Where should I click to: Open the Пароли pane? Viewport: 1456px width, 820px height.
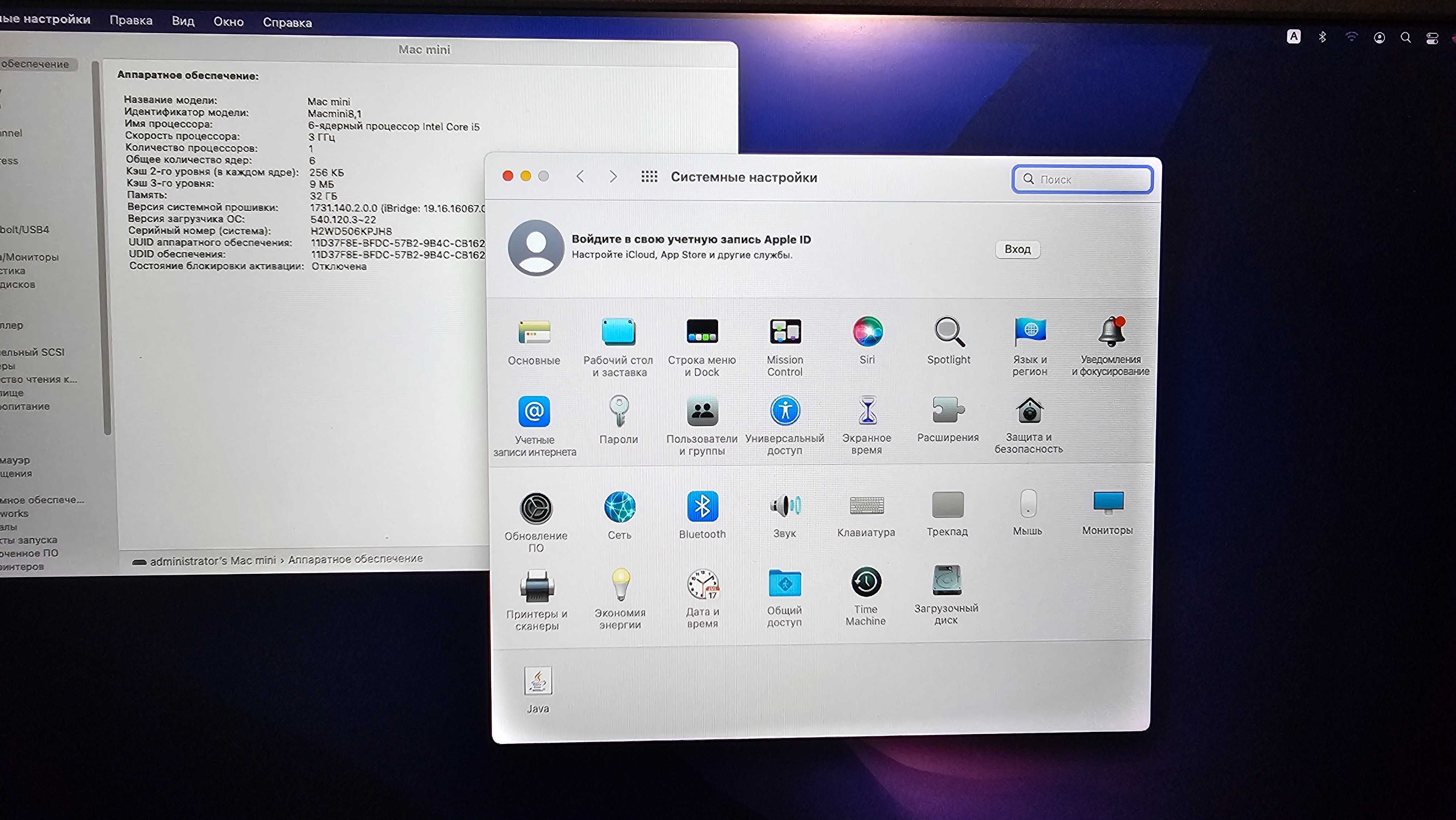(x=619, y=420)
